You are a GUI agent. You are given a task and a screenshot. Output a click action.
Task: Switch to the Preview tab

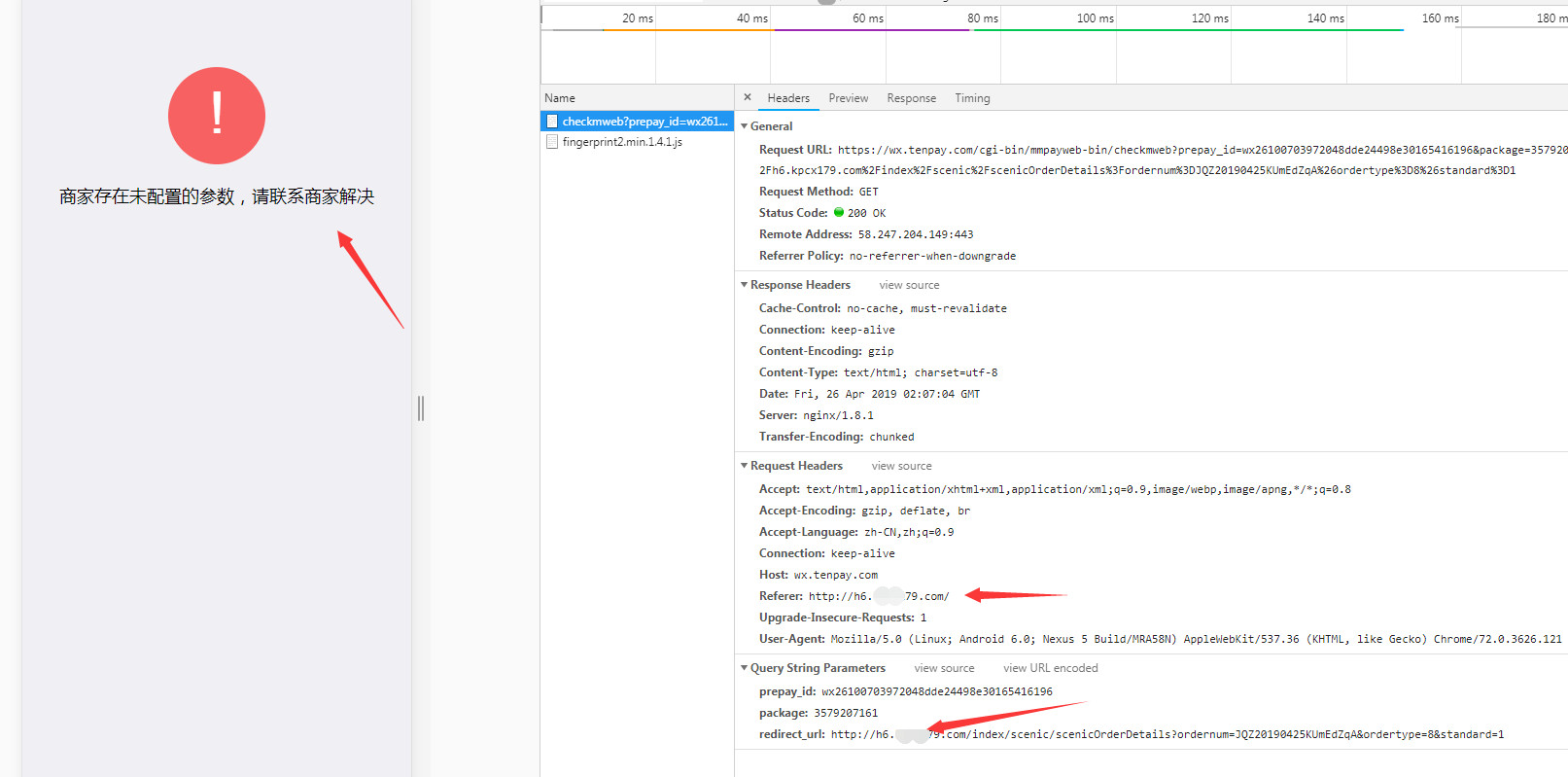tap(848, 98)
